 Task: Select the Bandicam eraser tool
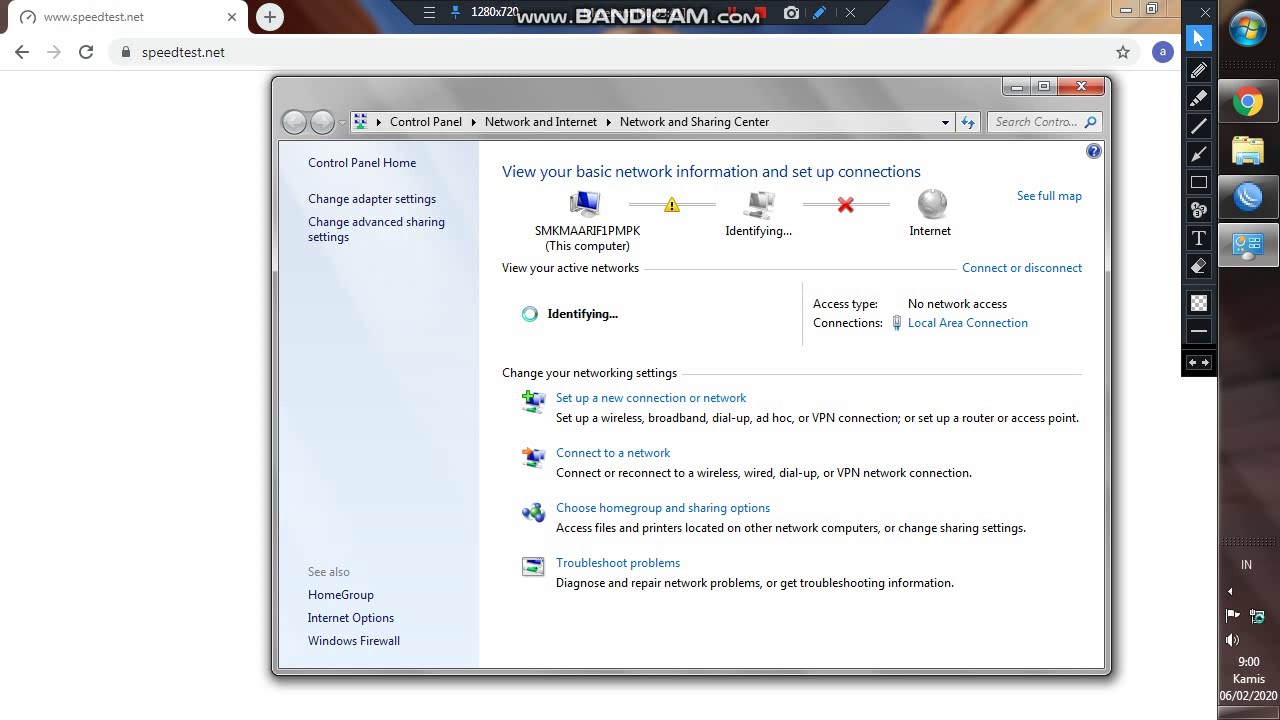pos(1199,266)
